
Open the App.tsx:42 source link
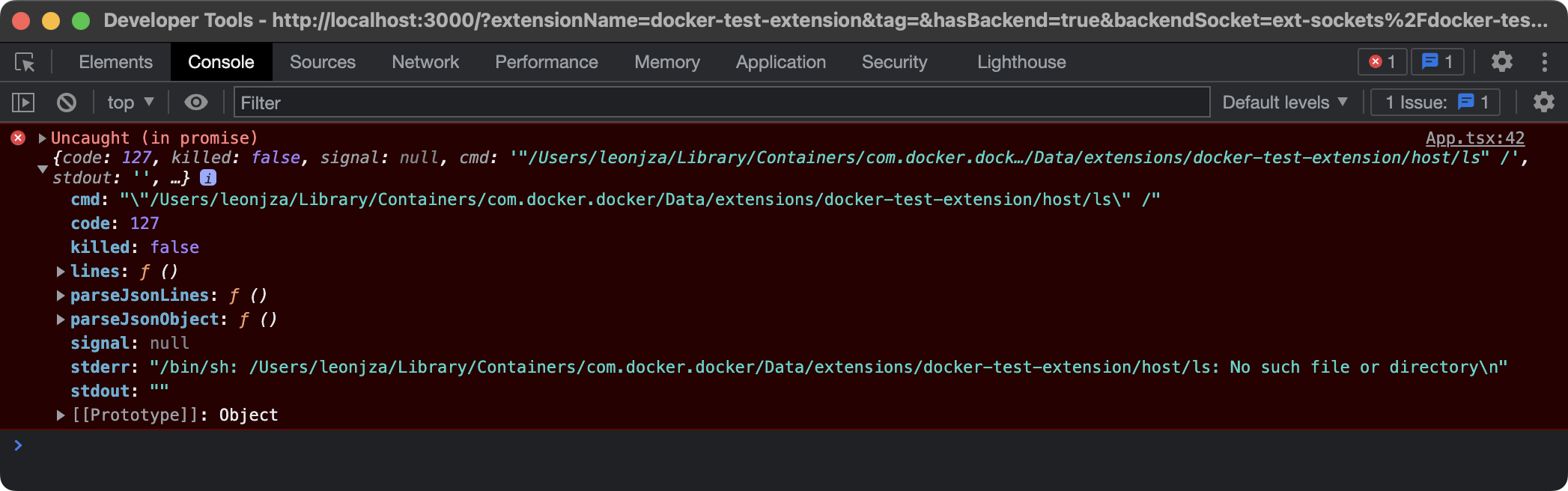coord(1474,138)
